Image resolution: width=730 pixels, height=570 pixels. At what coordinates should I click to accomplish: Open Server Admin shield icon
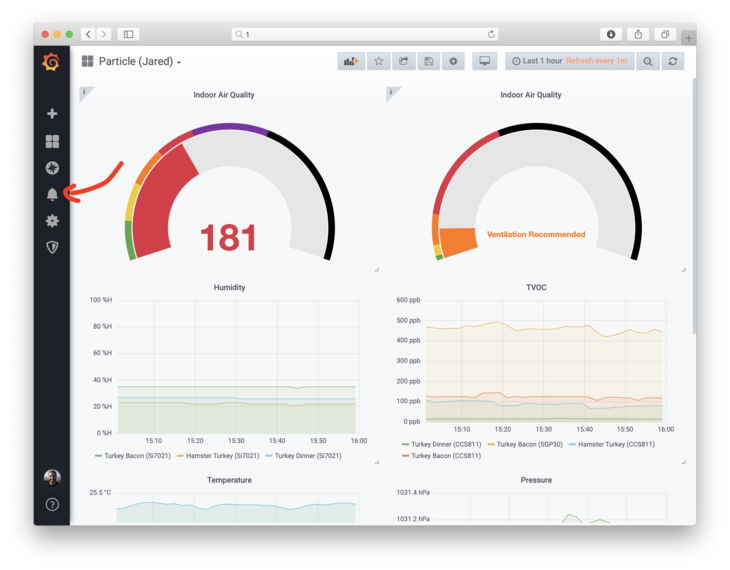tap(52, 247)
